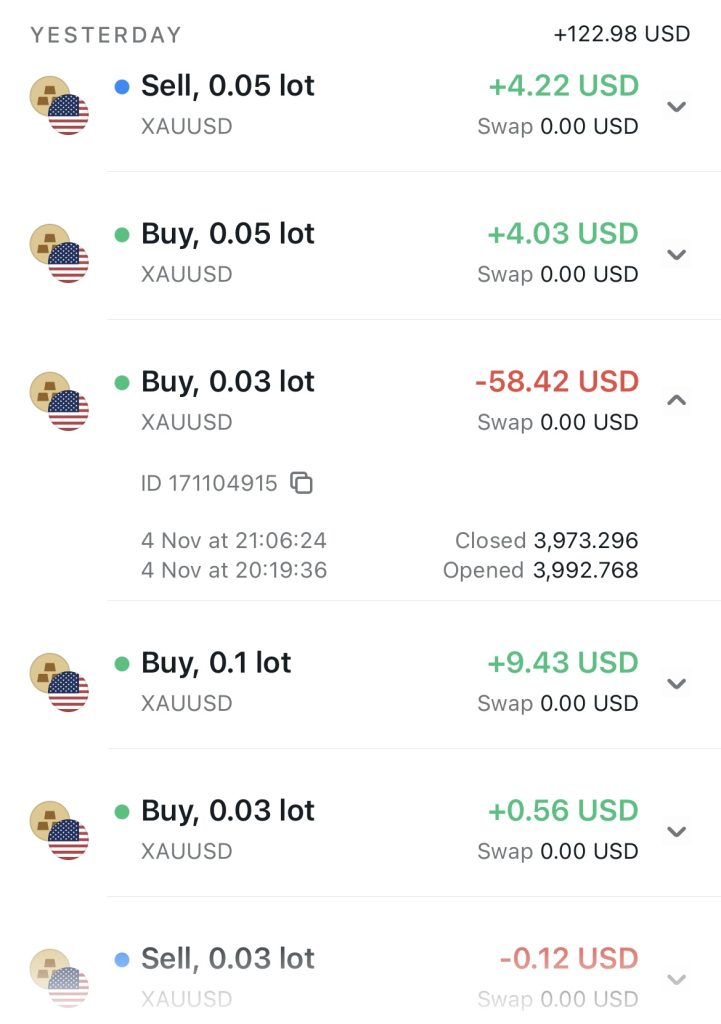The width and height of the screenshot is (721, 1024).
Task: Click XAUUSD gold icon for Buy 0.05 lot
Action: (59, 253)
